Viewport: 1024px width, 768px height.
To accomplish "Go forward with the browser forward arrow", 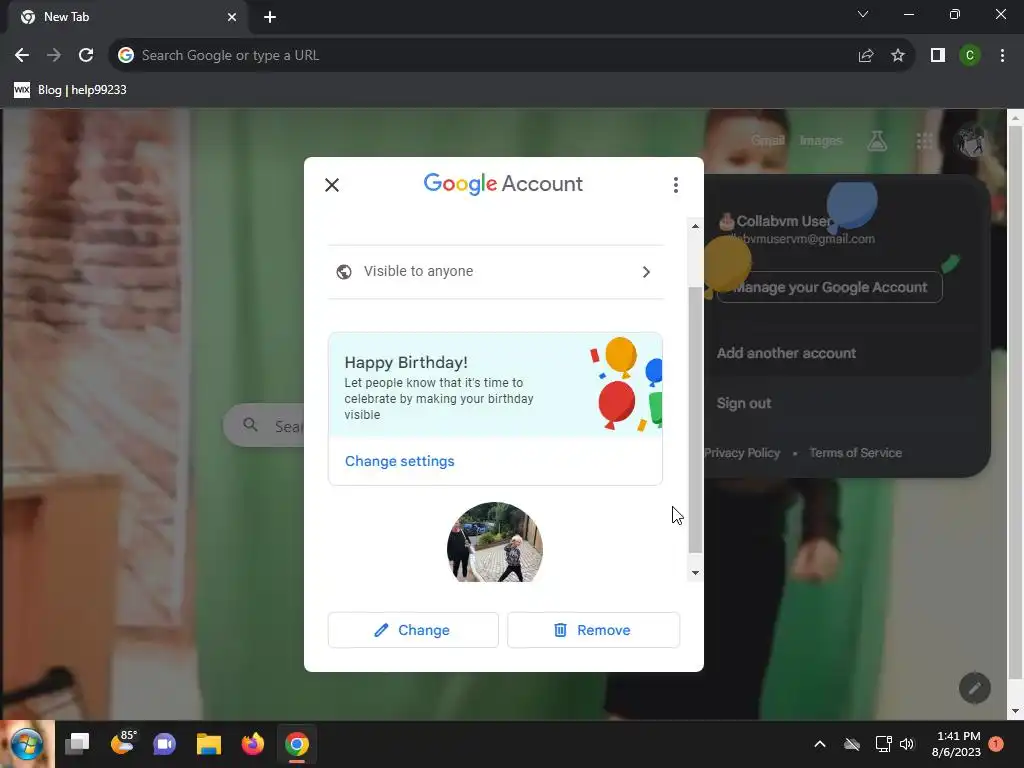I will click(54, 56).
